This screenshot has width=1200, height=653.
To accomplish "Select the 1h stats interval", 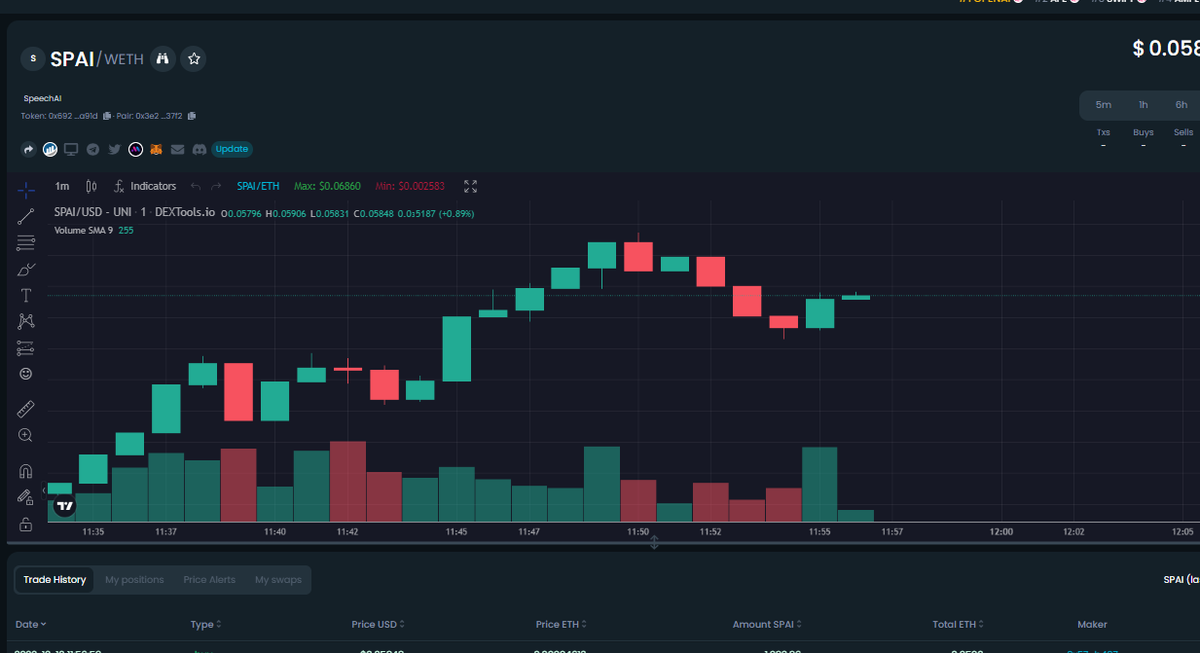I will coord(1142,105).
